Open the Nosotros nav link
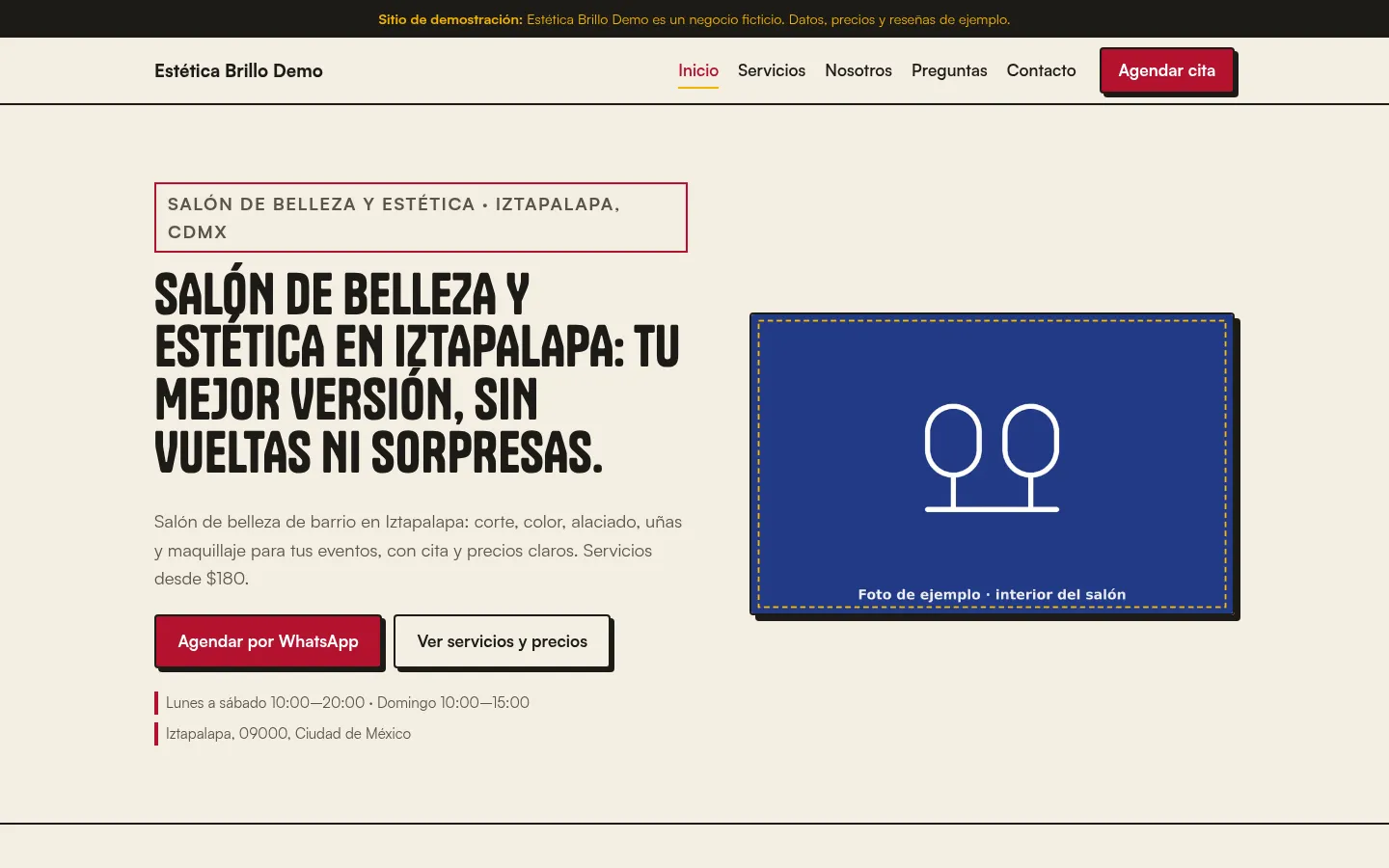 pos(858,70)
